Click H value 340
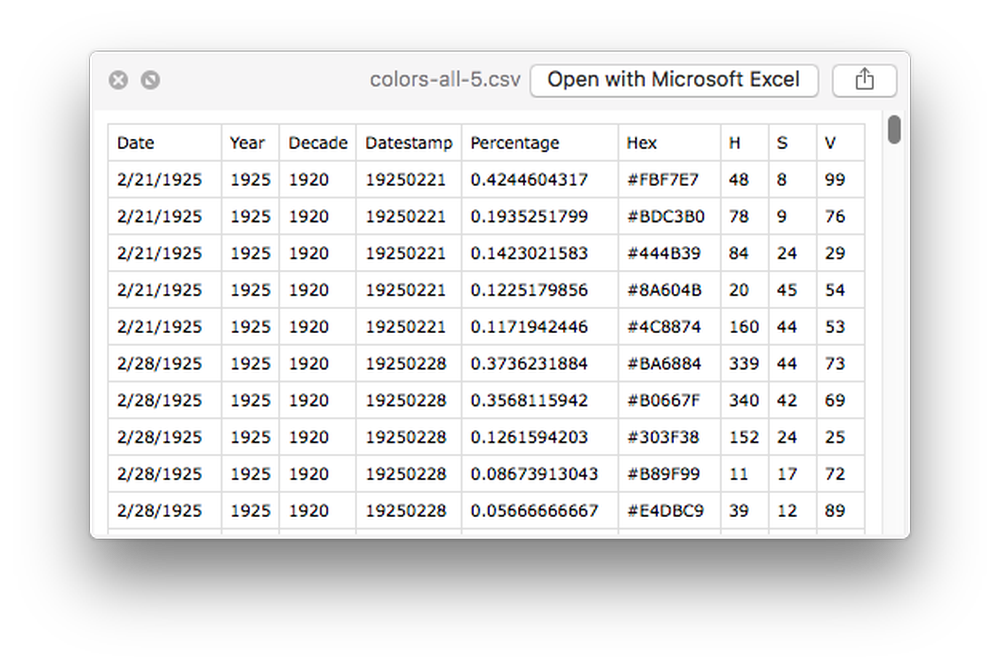 pyautogui.click(x=744, y=400)
